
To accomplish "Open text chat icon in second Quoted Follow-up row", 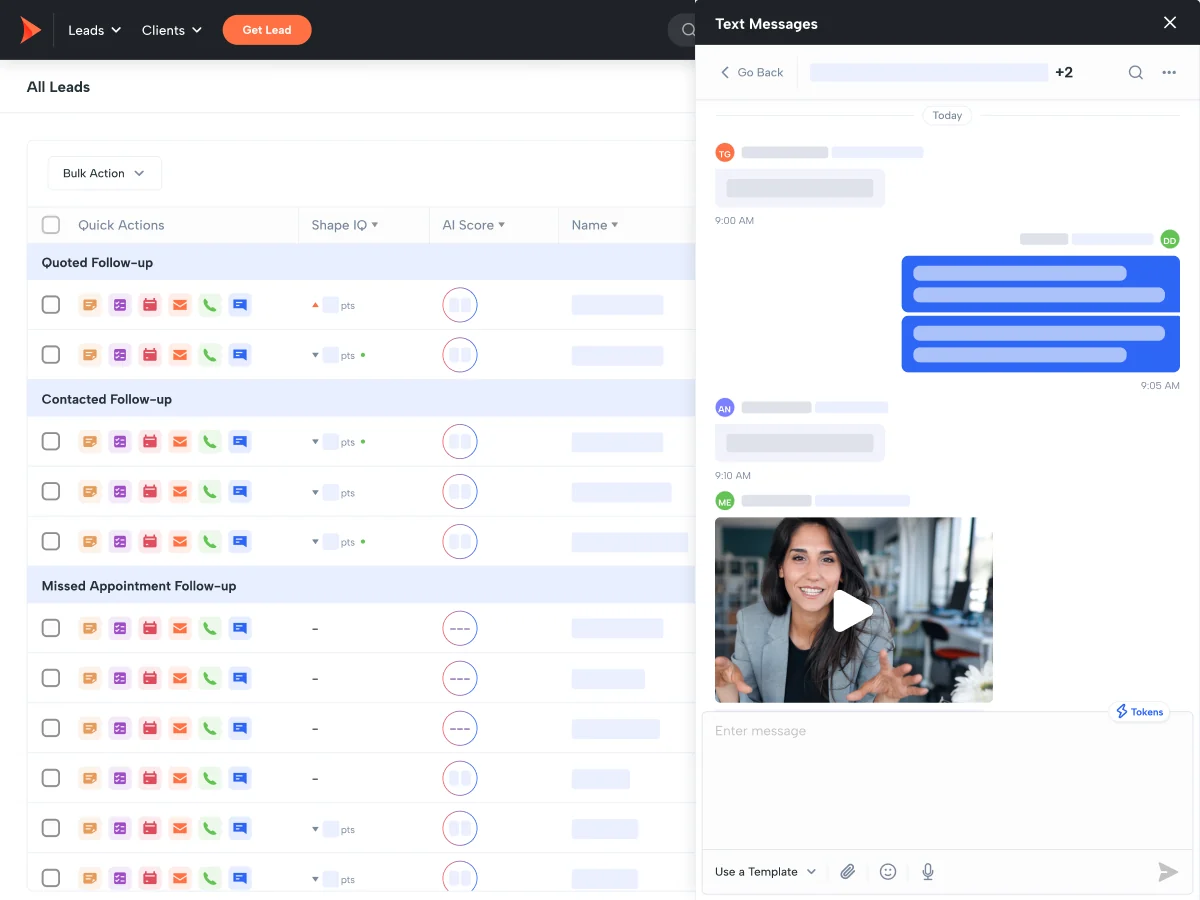I will click(x=240, y=355).
